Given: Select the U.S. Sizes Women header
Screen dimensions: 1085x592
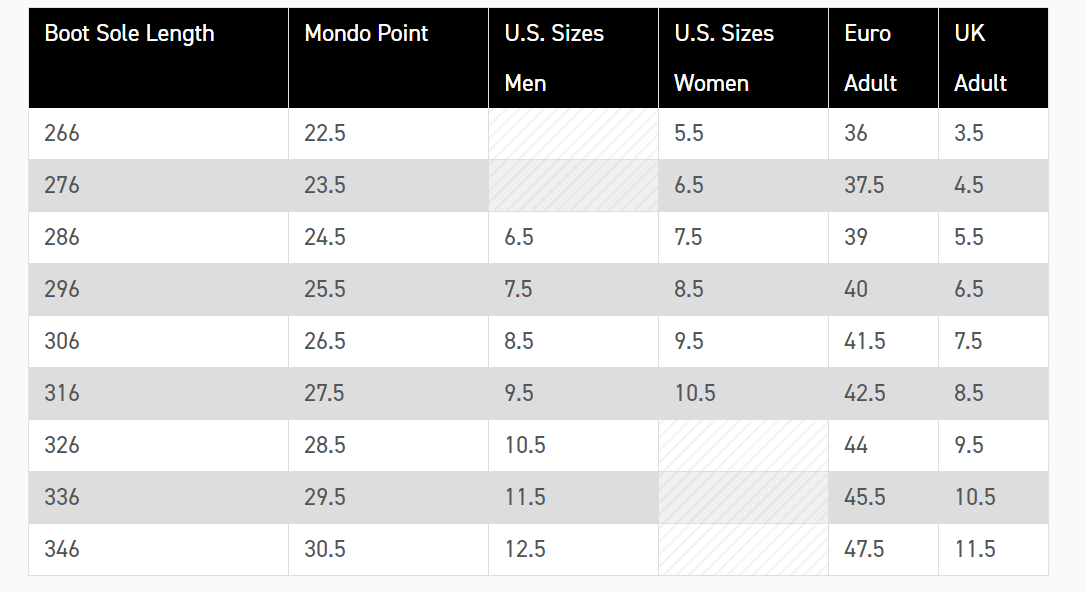Looking at the screenshot, I should click(724, 58).
